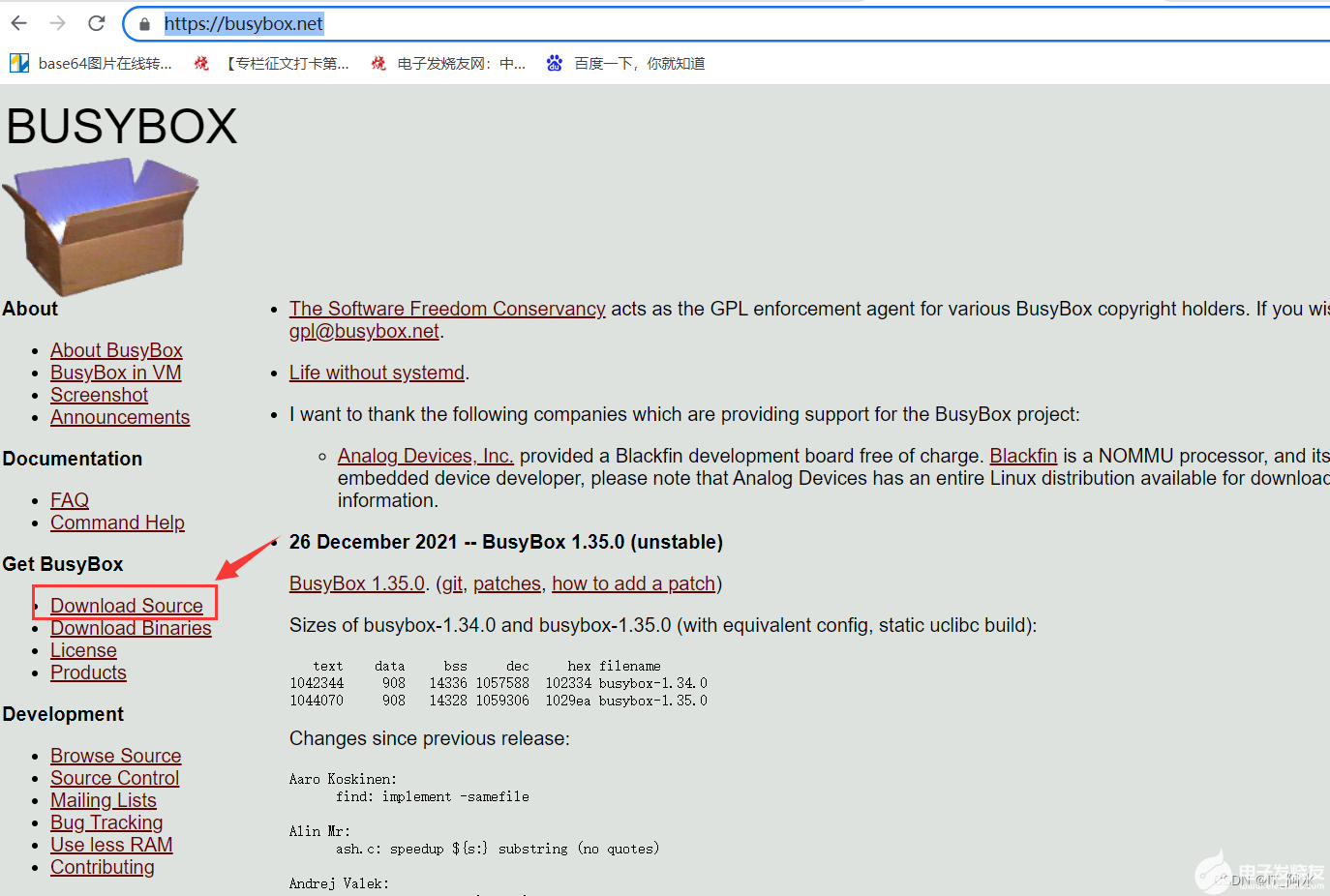Click the Changes since previous release text
1330x896 pixels.
point(430,738)
